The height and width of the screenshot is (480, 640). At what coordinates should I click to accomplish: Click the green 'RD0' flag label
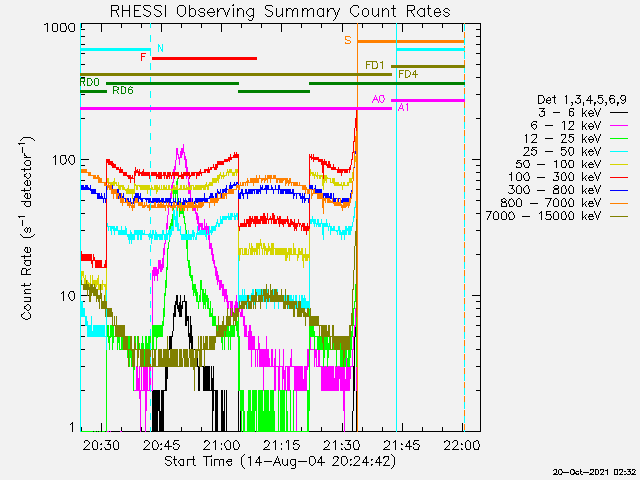pos(90,82)
